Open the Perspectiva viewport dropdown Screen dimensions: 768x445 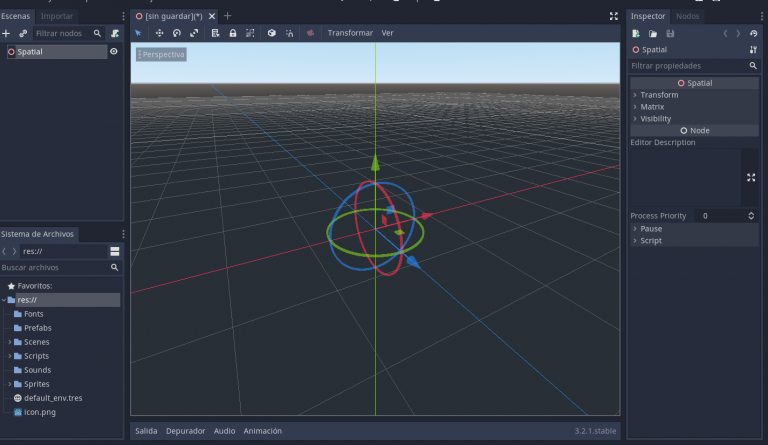click(161, 54)
